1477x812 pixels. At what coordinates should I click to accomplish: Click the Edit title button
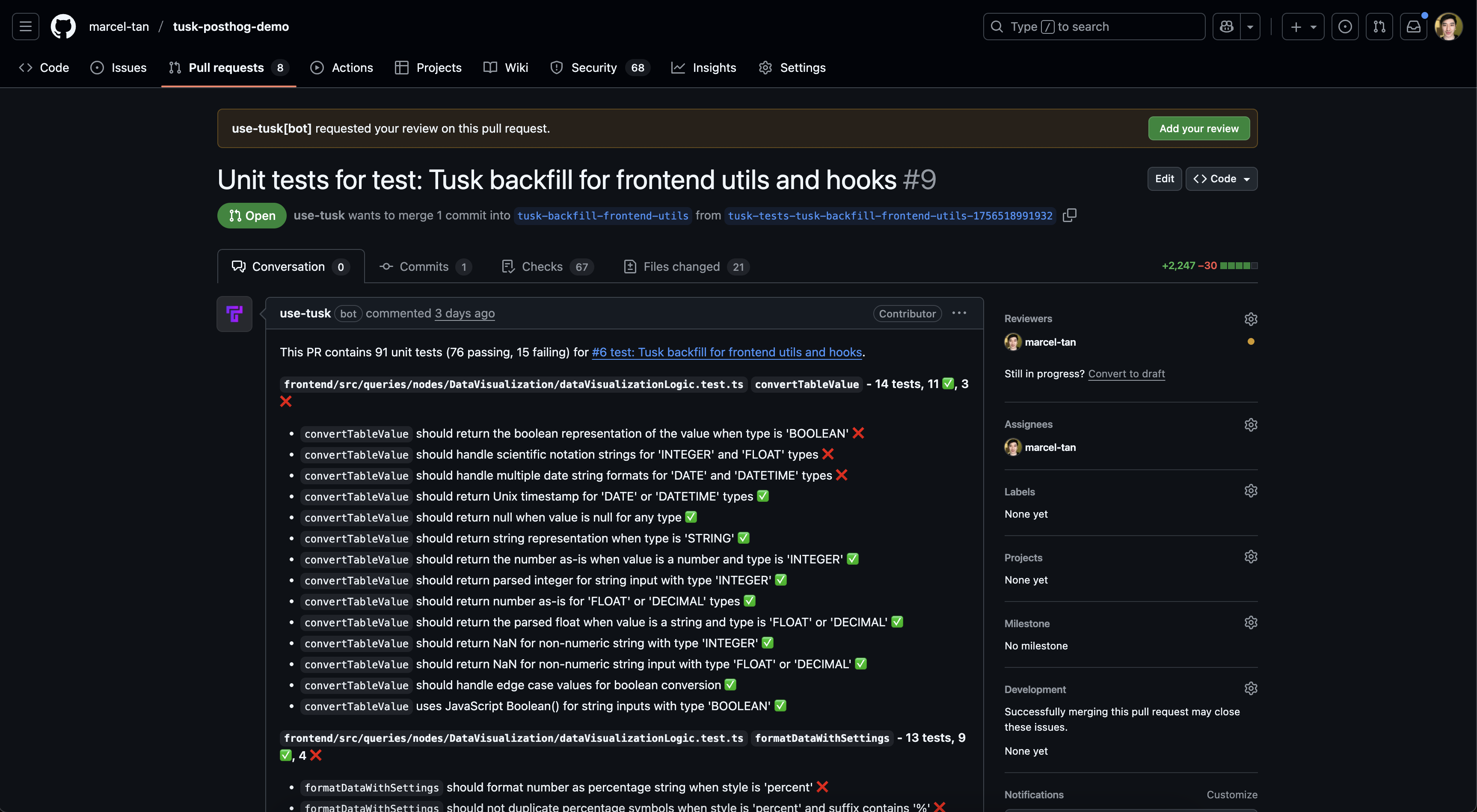[1164, 179]
